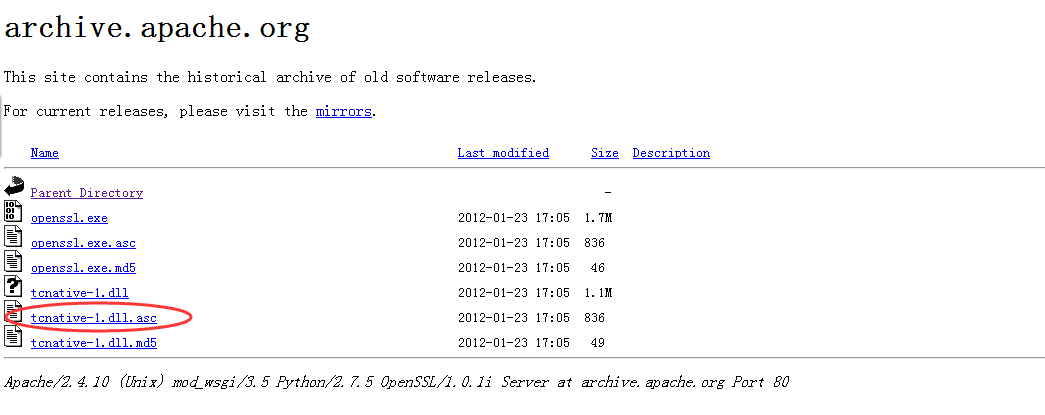Click the file icon beside tcnative-1.dll.asc
This screenshot has height=415, width=1045.
13,312
